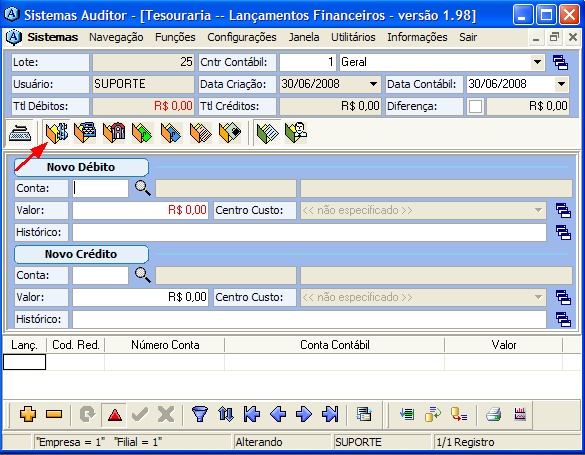Go to the first record arrow icon

(x=252, y=414)
